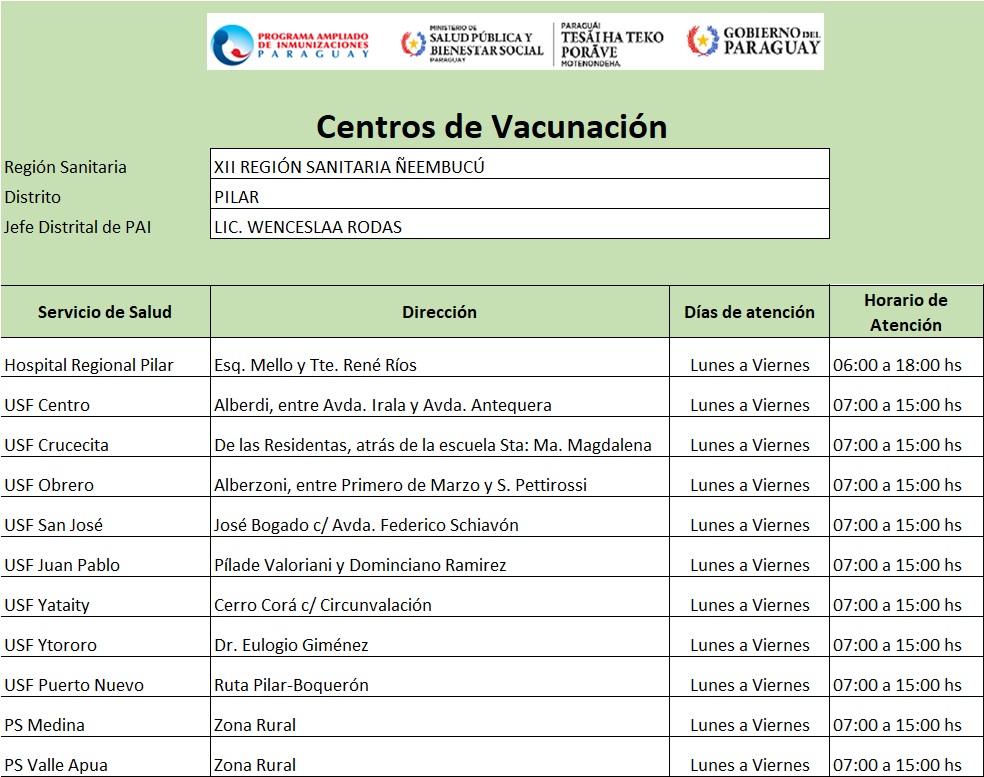Click the PS Valle Apua row label

(x=56, y=765)
